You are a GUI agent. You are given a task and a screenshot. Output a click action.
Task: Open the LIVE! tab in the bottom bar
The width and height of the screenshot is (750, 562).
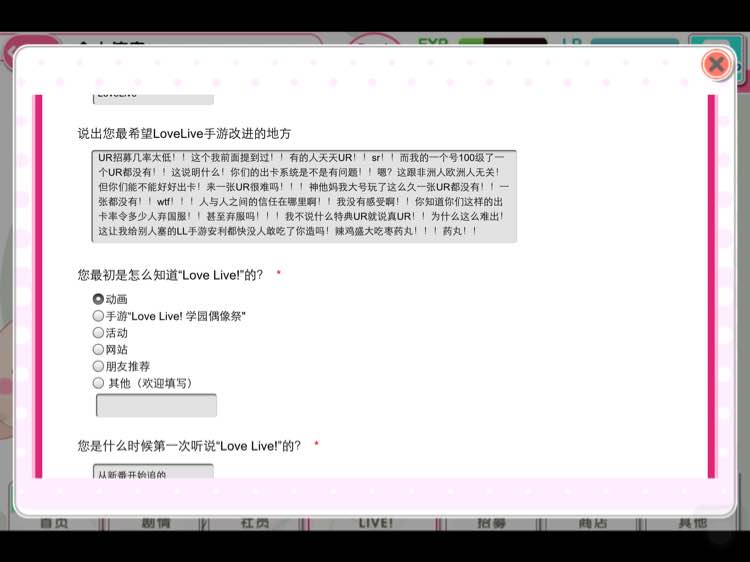coord(375,523)
